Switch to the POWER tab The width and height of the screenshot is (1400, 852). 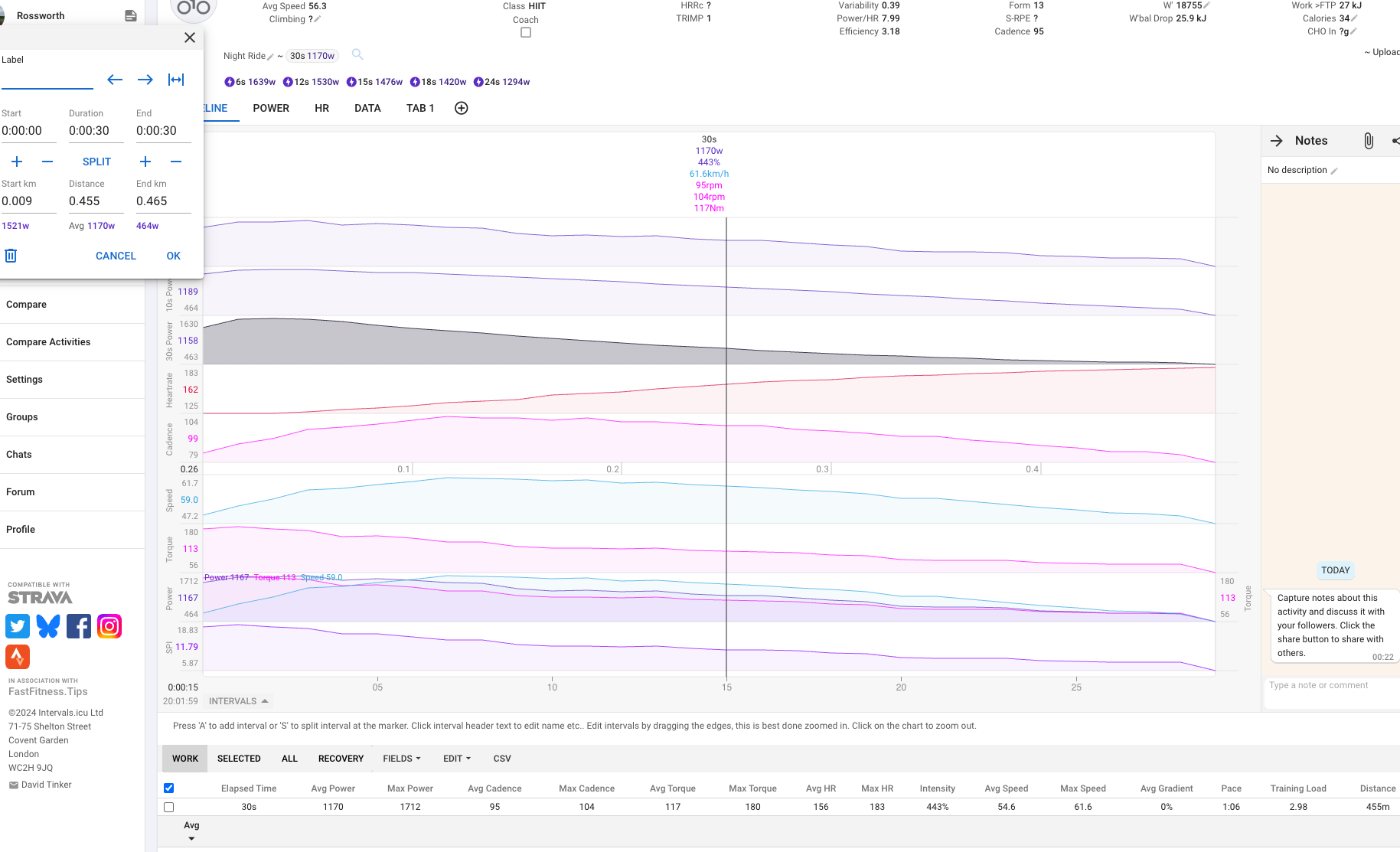(271, 108)
